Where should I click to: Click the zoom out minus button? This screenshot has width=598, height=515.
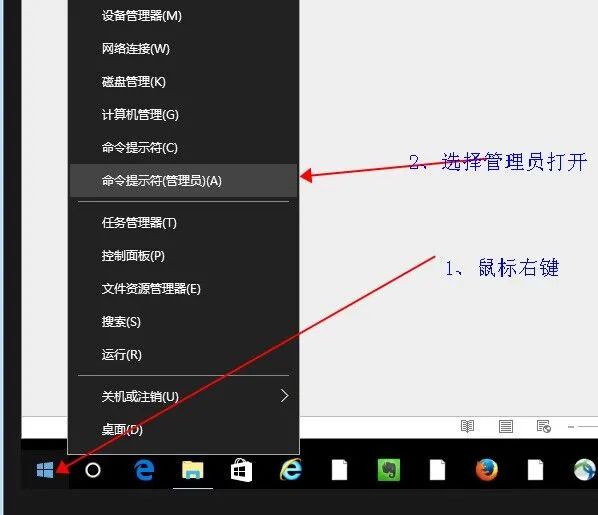click(x=571, y=427)
